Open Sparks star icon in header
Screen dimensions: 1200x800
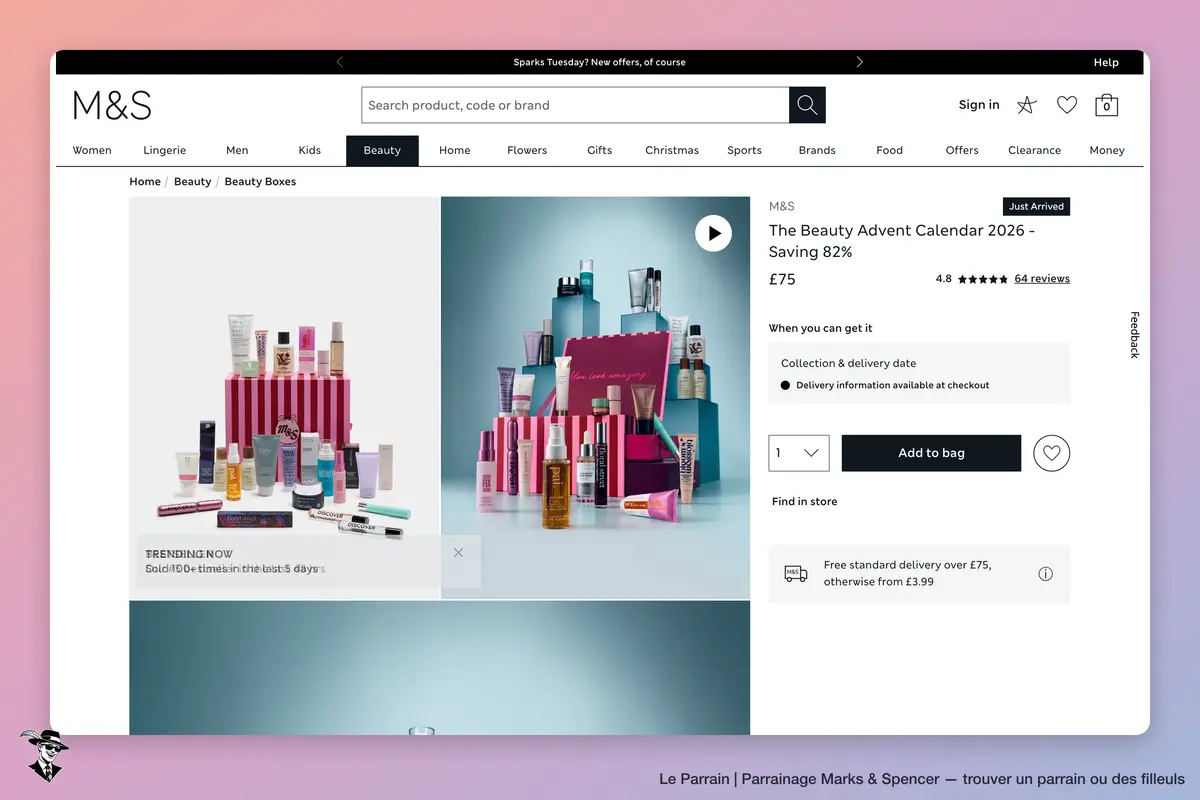1026,105
